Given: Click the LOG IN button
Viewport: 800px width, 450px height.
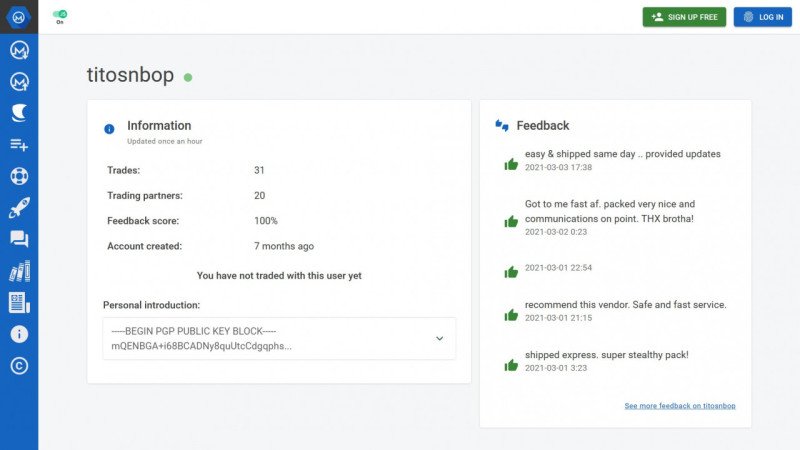Looking at the screenshot, I should click(x=762, y=17).
